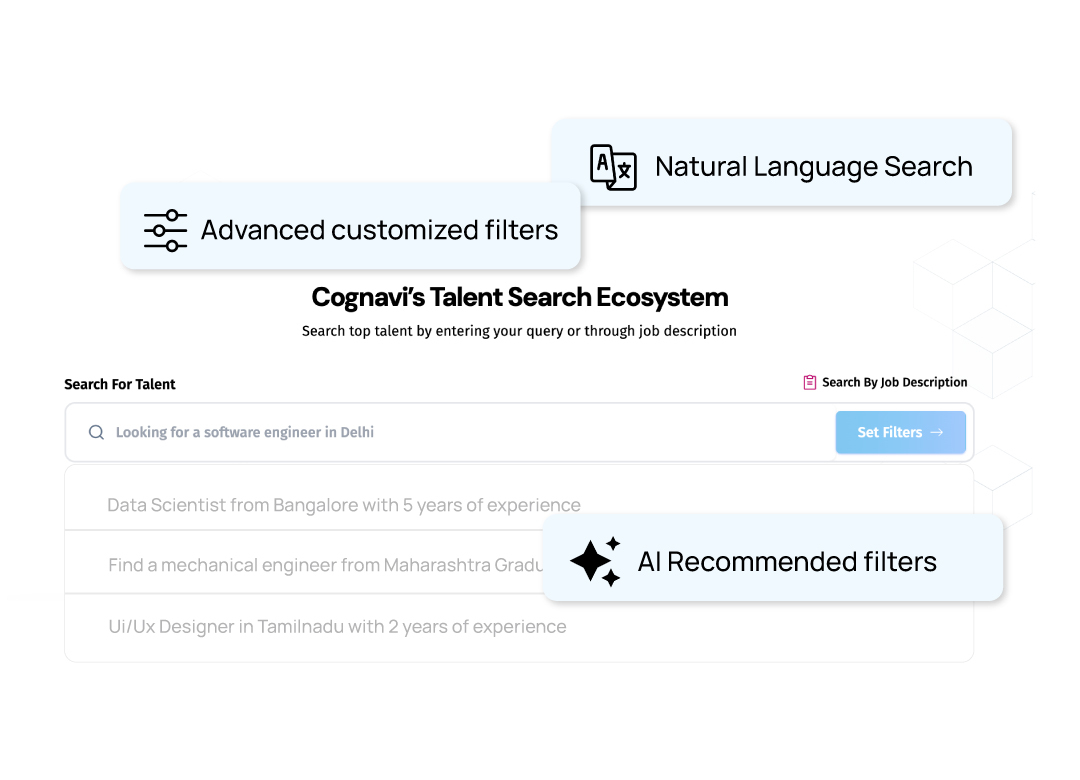The width and height of the screenshot is (1080, 780).
Task: Click the Natural Language Search translation icon
Action: (x=613, y=168)
